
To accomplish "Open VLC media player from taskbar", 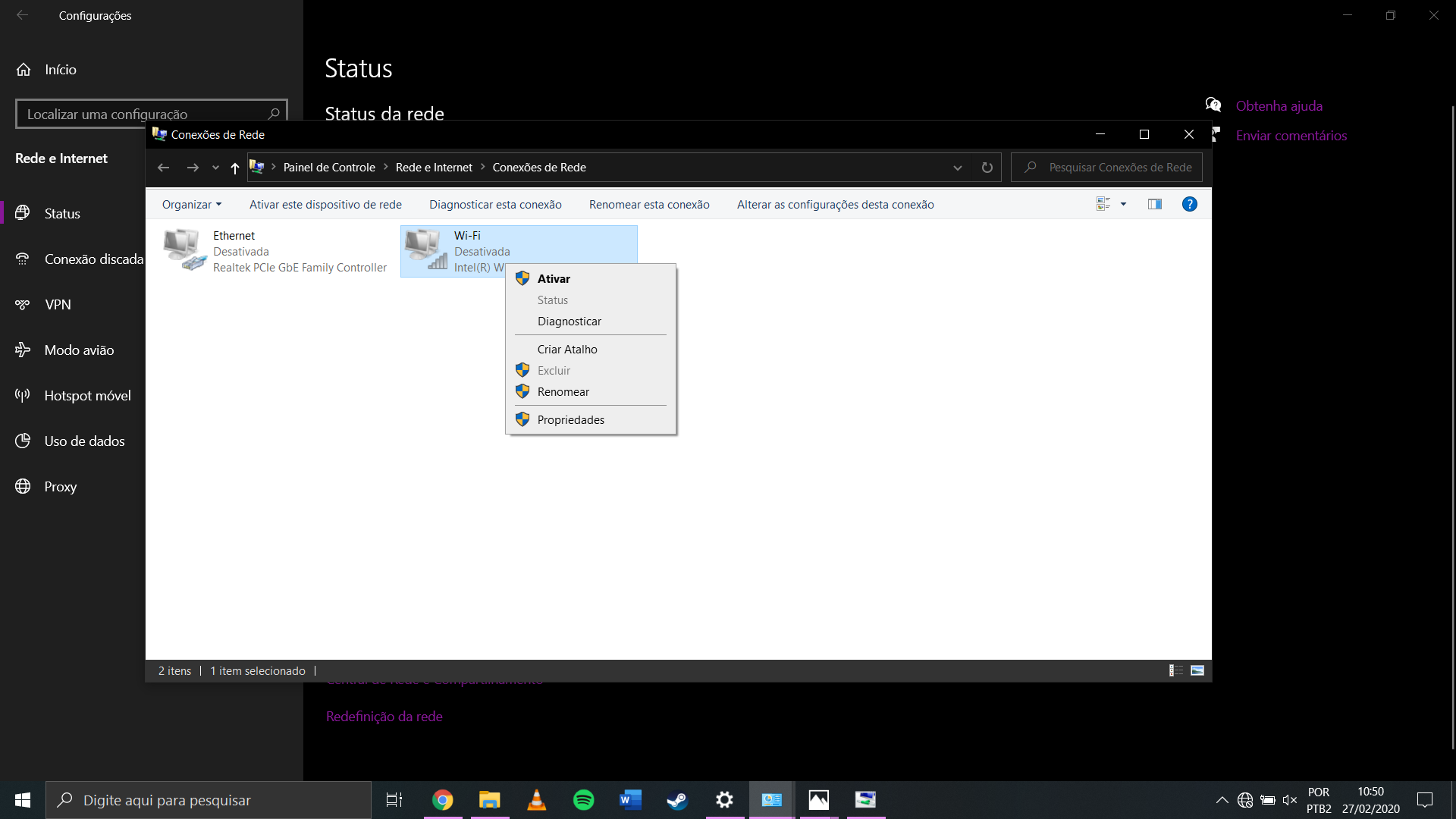I will (x=536, y=800).
